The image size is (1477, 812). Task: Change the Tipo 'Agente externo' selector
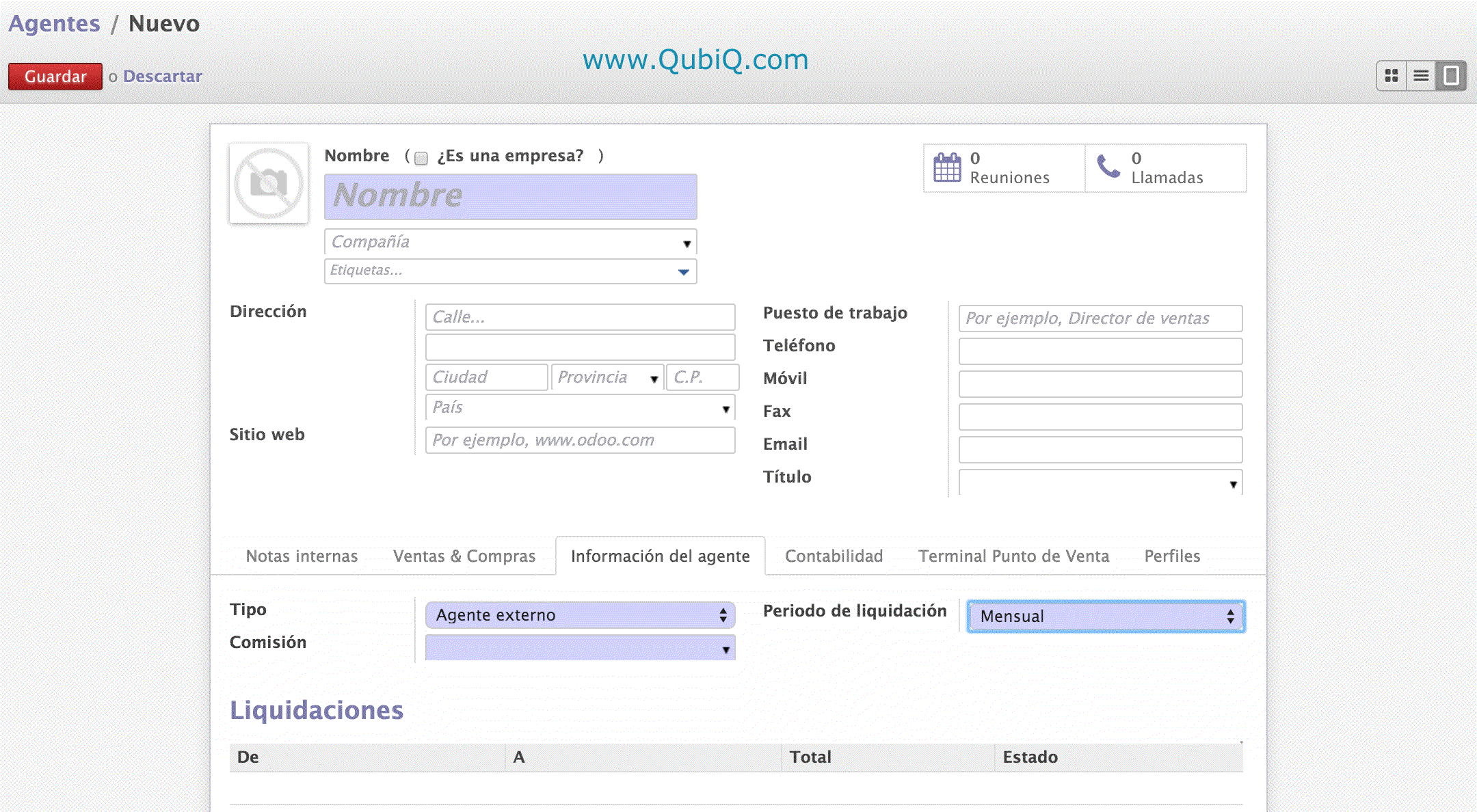click(x=580, y=615)
